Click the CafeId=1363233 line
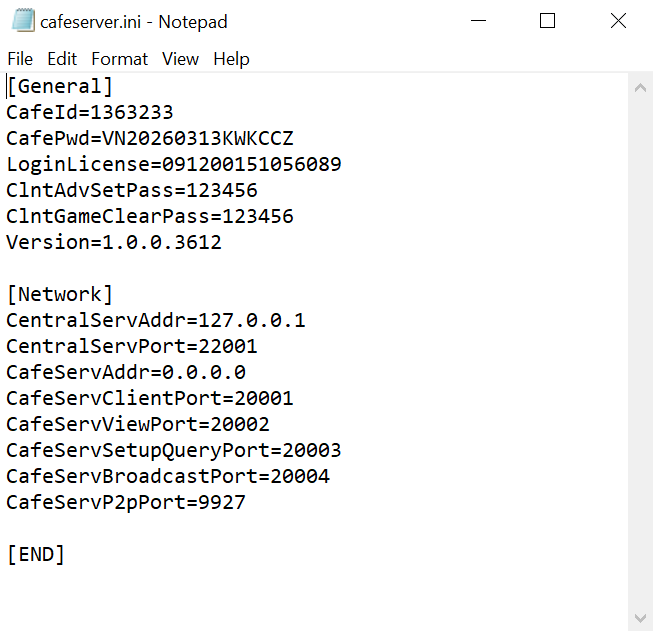This screenshot has height=631, width=653. pos(90,113)
